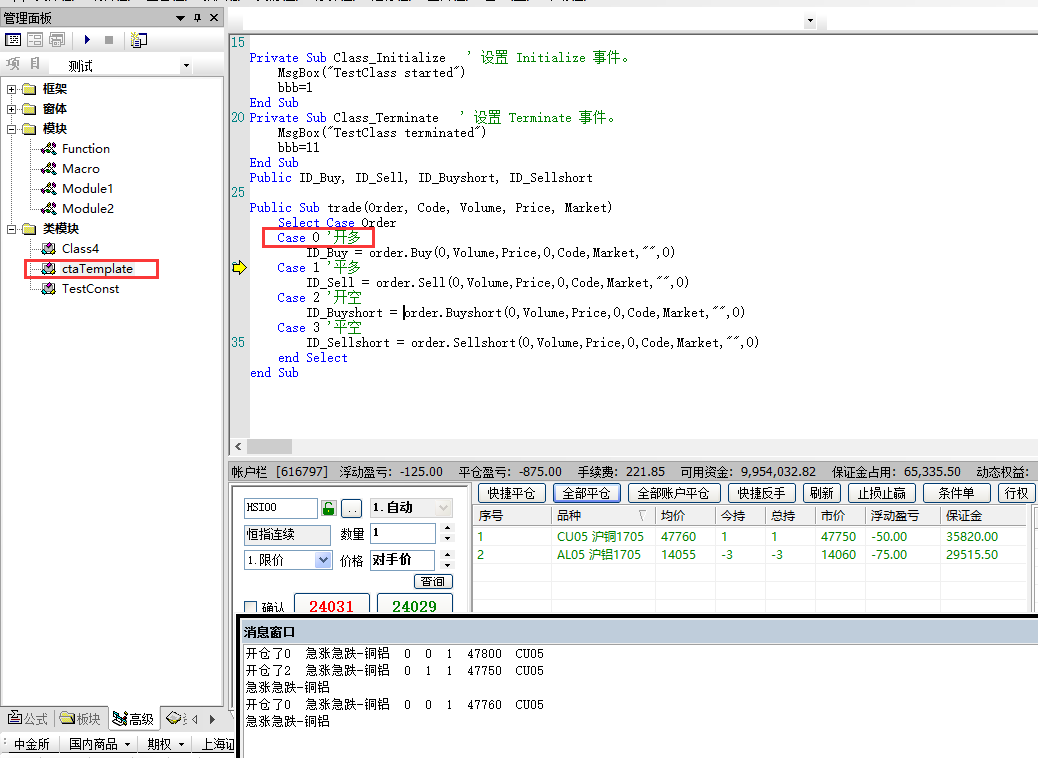Screen dimensions: 1038x758
Task: Open the 国内商品 dropdown menu
Action: tap(99, 744)
